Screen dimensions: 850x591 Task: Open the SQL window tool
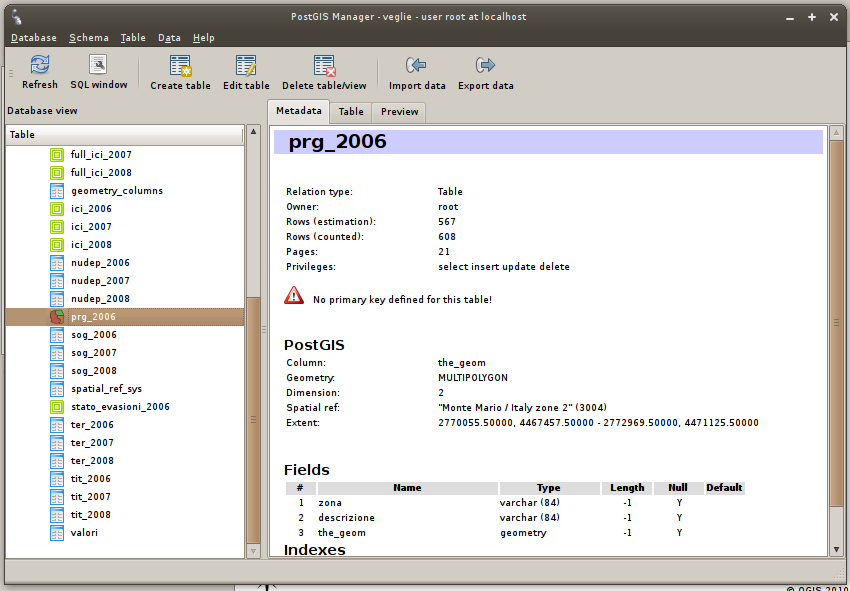[98, 65]
